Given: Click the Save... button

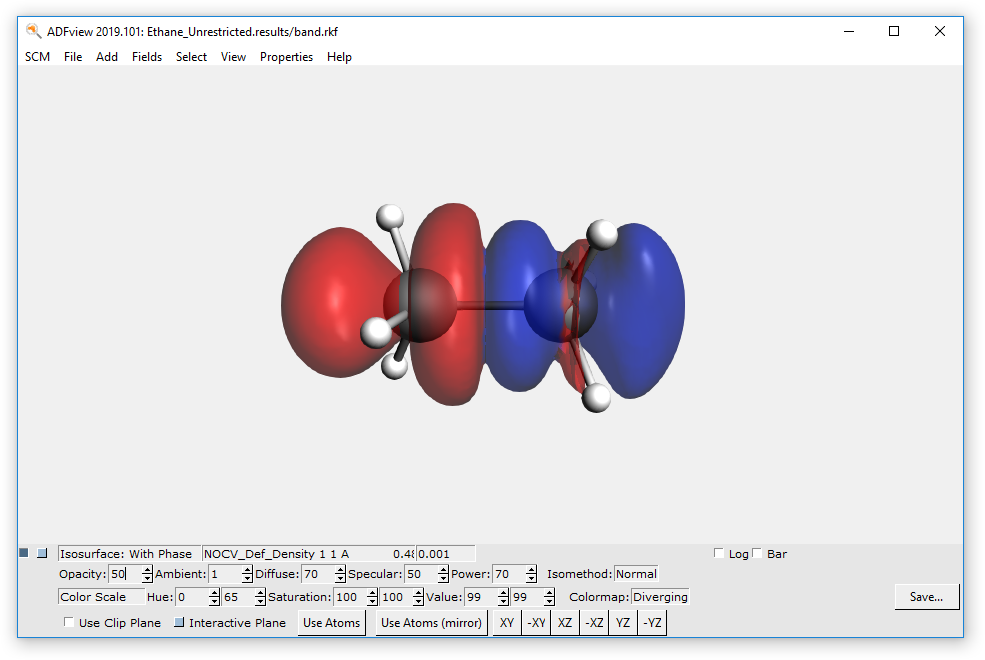Looking at the screenshot, I should point(926,596).
